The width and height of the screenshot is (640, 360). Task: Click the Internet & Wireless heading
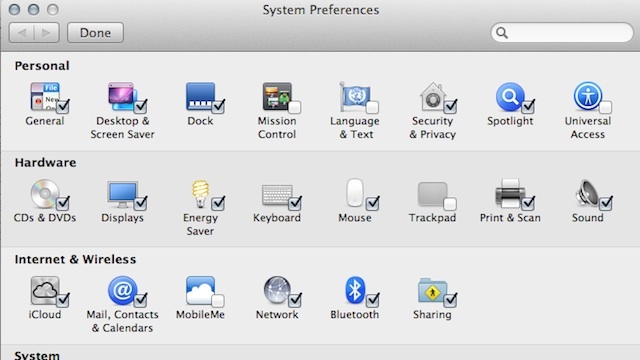(x=76, y=259)
